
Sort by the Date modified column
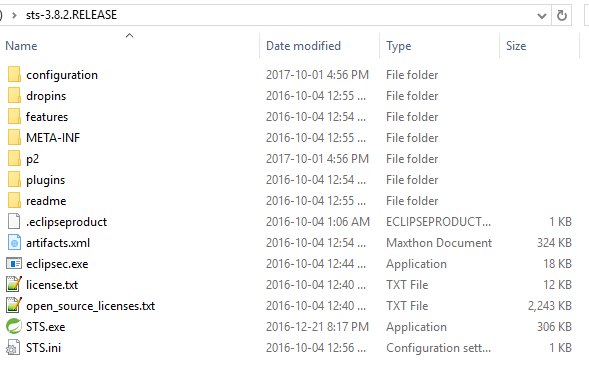[x=303, y=46]
